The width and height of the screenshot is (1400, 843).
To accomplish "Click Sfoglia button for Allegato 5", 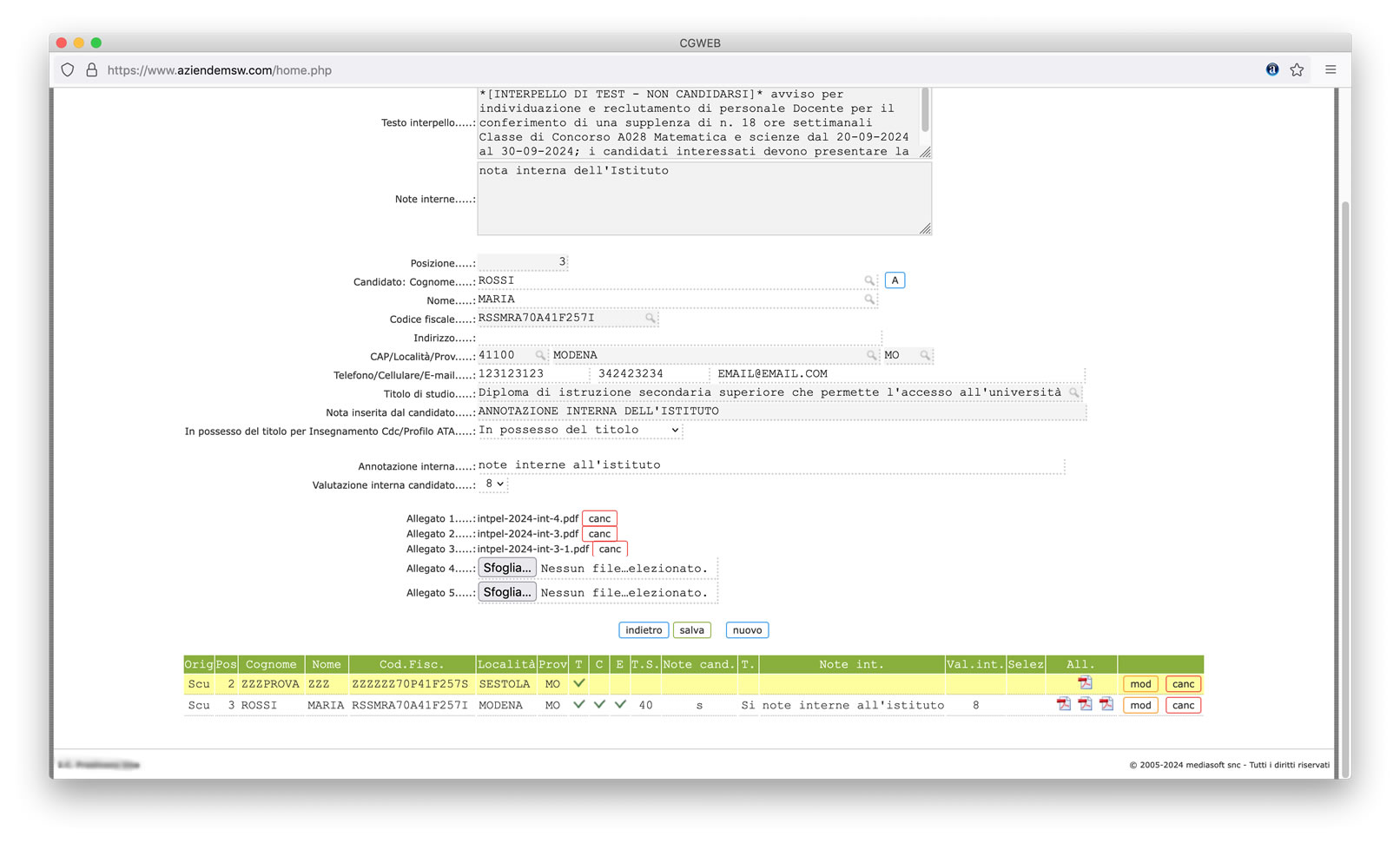I will pyautogui.click(x=507, y=592).
